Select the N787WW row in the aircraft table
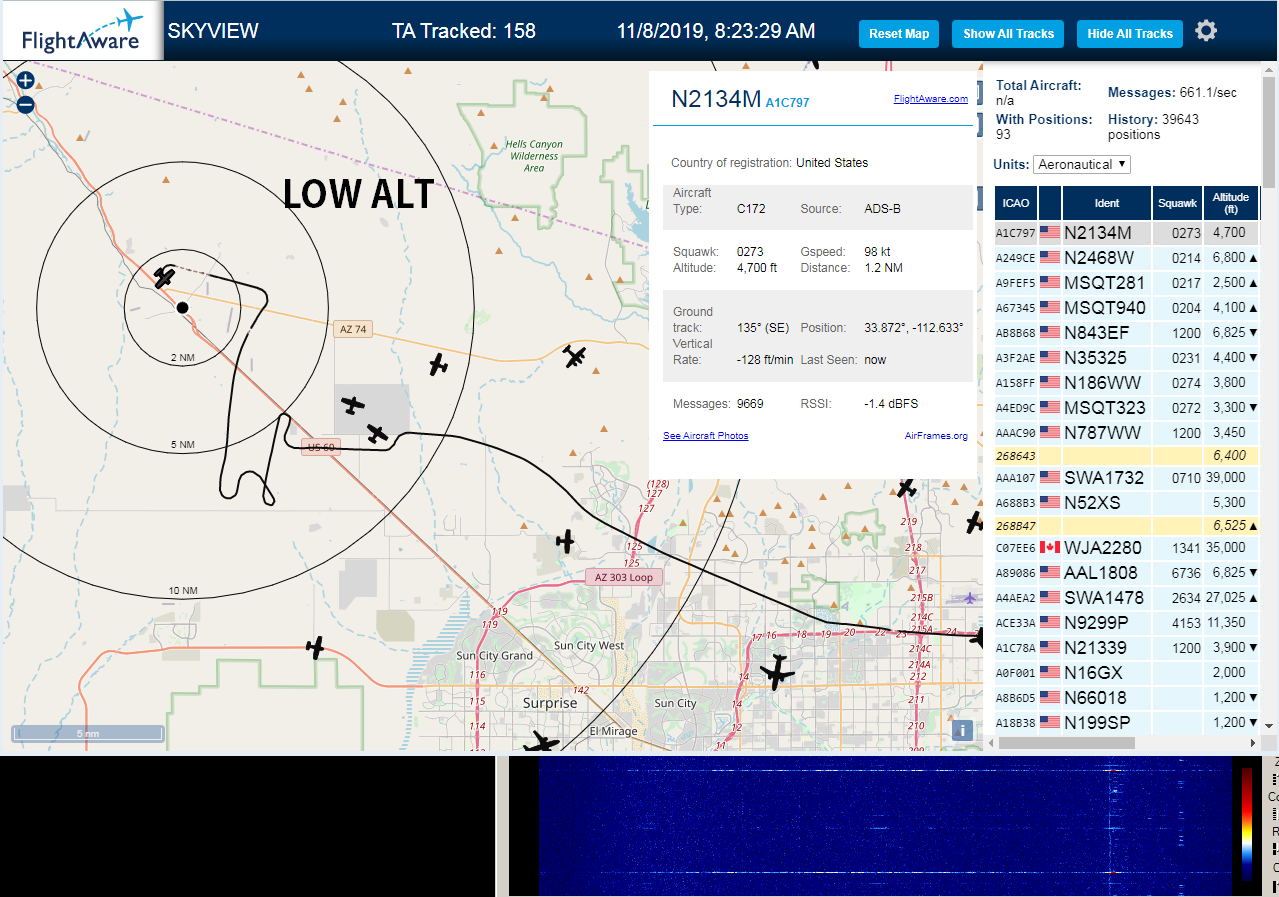The image size is (1279, 897). pos(1127,433)
